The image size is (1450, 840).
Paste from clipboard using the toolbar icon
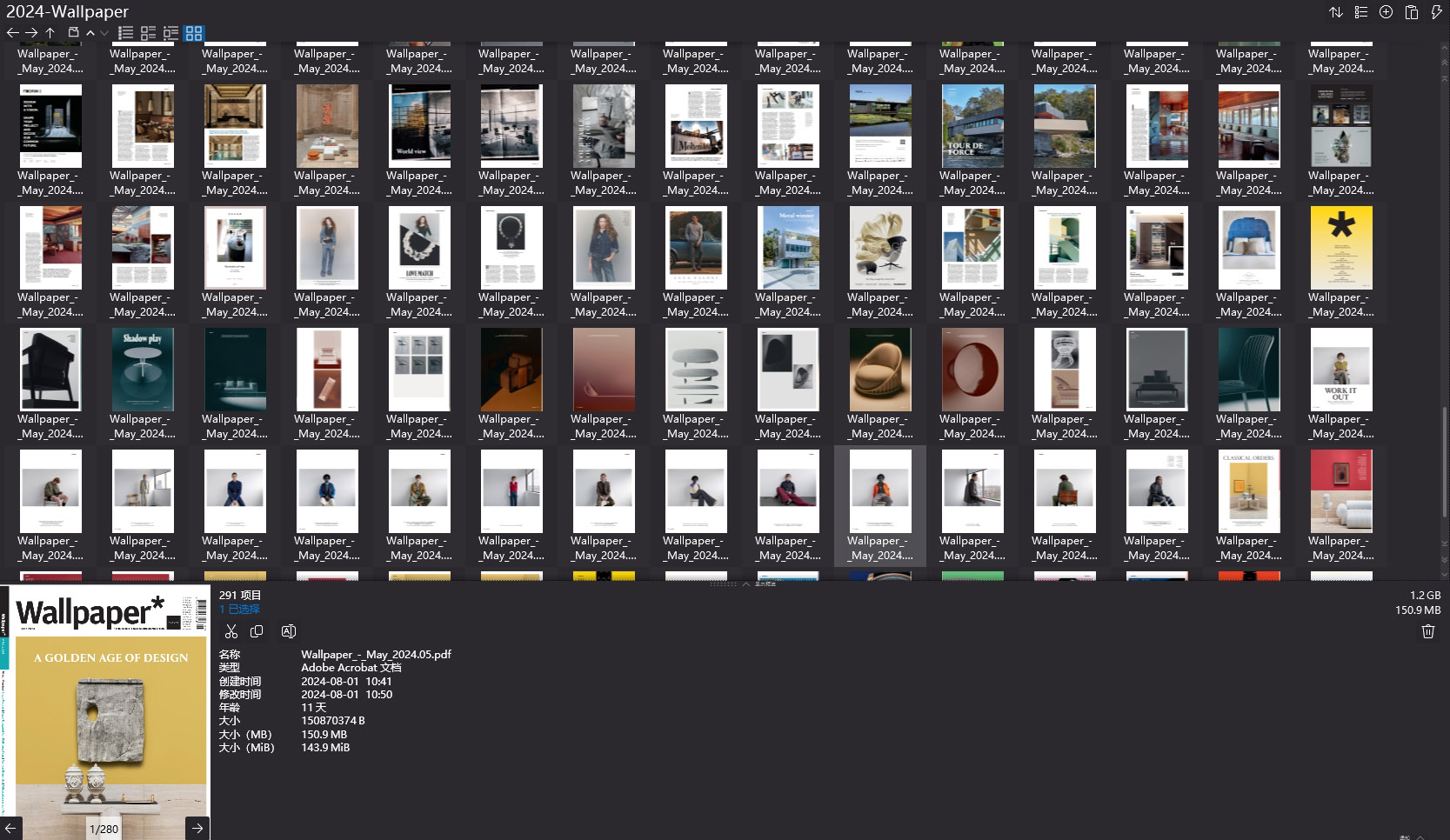click(x=1411, y=12)
